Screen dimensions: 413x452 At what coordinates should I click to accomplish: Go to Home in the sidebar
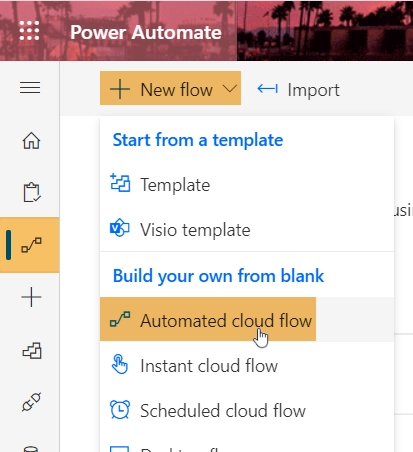click(31, 140)
